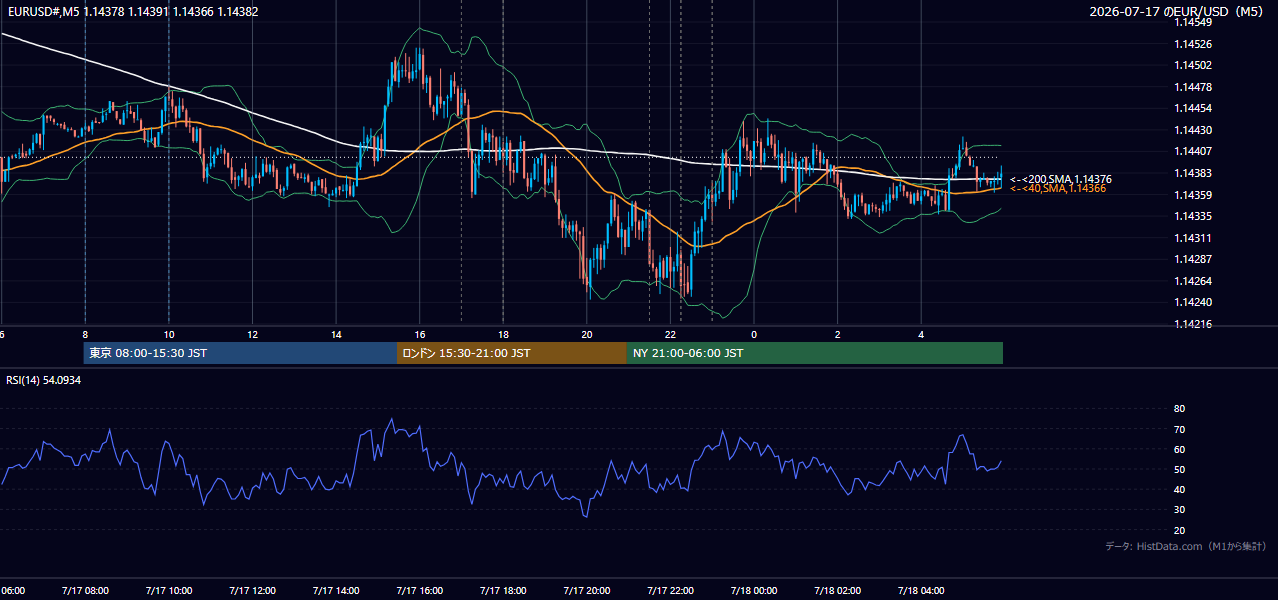Click the orange '<-<40,SMA,1.14366' indicator label
1278x600 pixels.
coord(1058,188)
